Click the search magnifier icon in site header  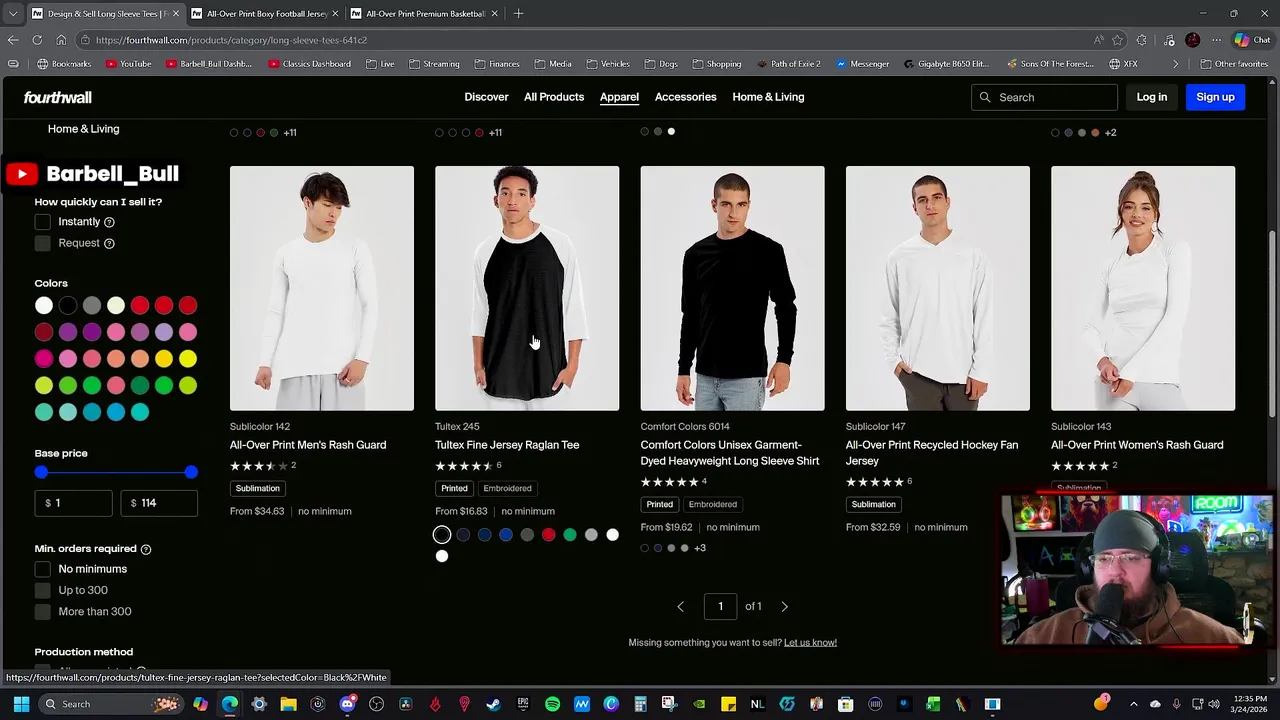click(x=985, y=97)
